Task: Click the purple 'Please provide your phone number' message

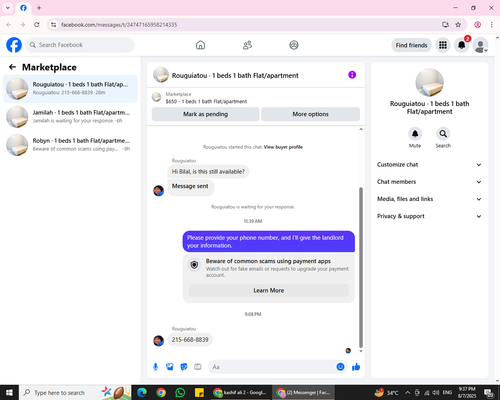Action: point(269,242)
